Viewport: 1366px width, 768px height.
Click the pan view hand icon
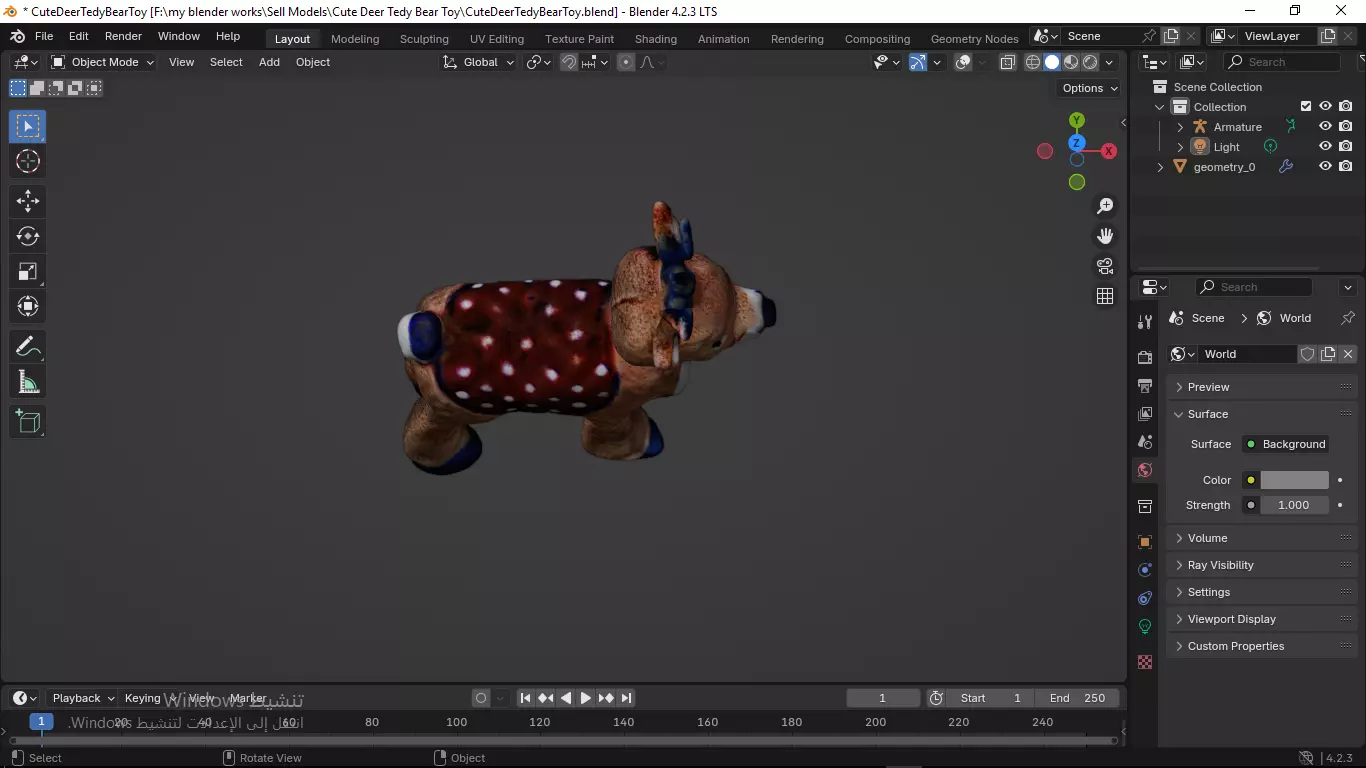point(1105,236)
